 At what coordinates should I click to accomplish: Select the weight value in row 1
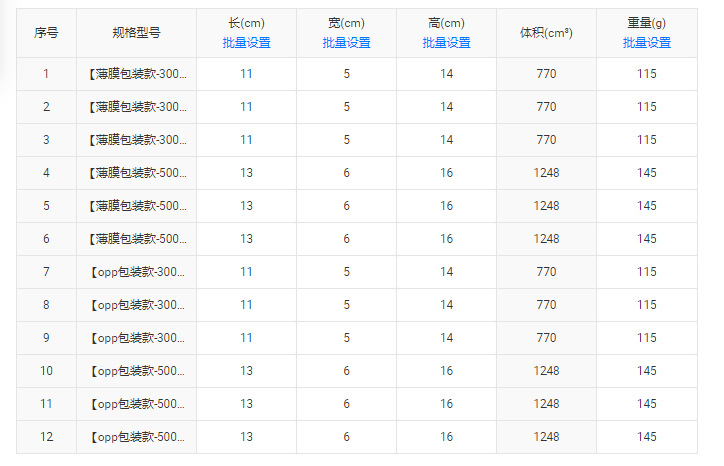coord(646,74)
